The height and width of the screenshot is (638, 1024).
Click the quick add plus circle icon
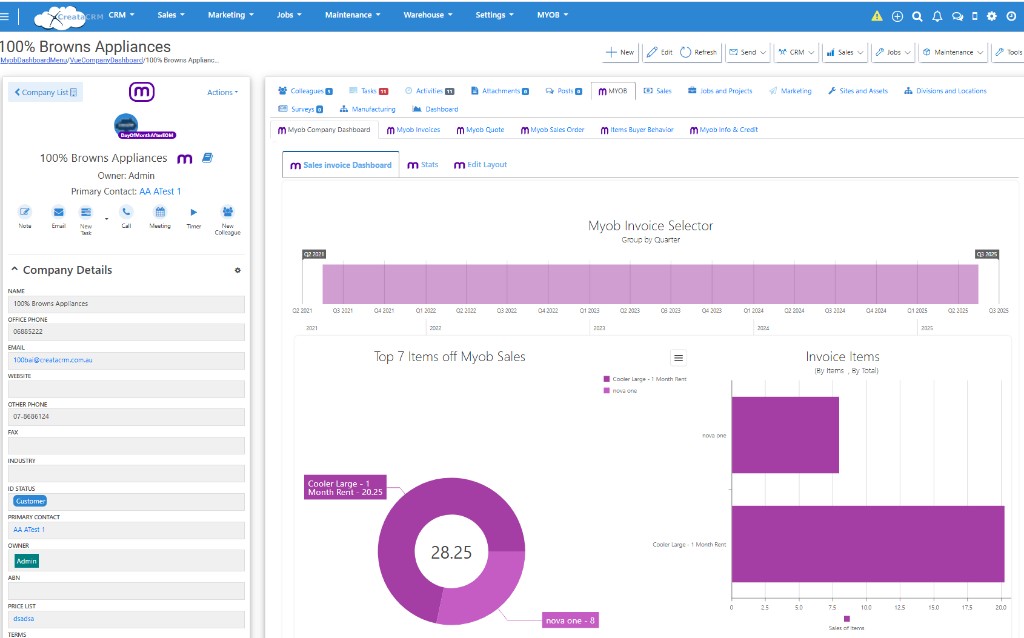[x=897, y=16]
